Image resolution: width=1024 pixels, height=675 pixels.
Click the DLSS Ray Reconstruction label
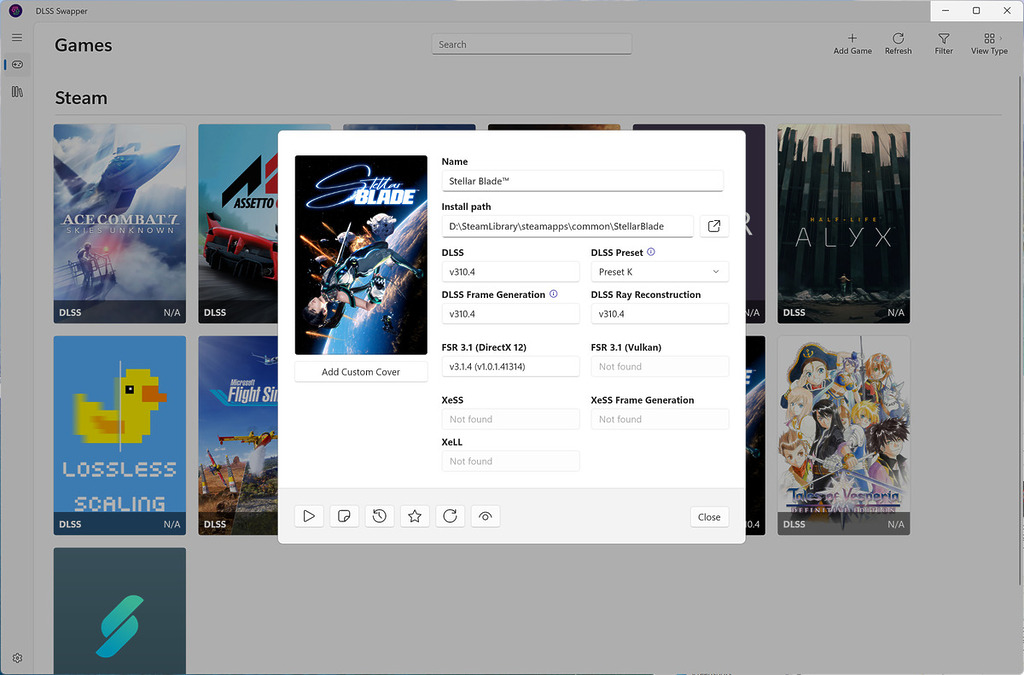point(646,294)
